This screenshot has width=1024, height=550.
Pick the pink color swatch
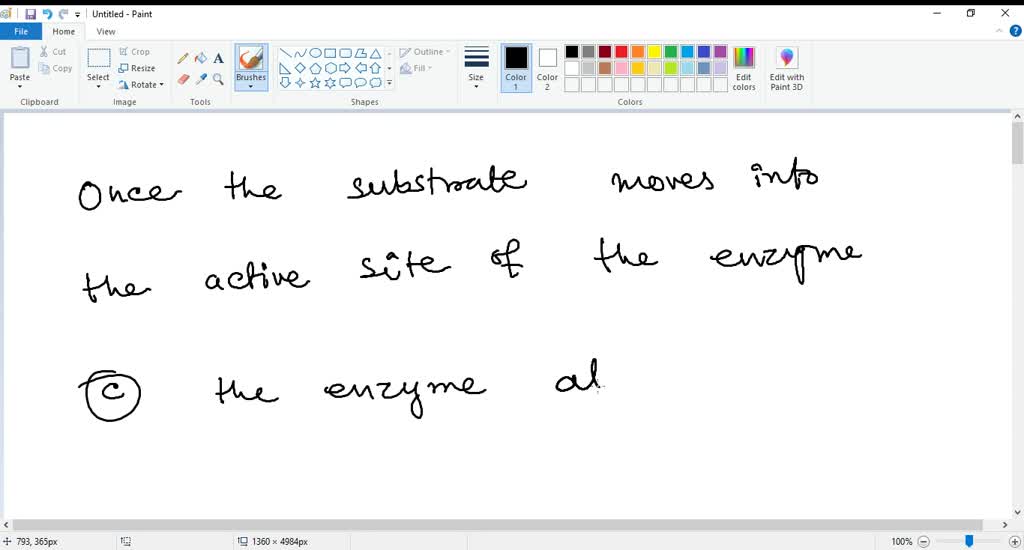pos(621,68)
